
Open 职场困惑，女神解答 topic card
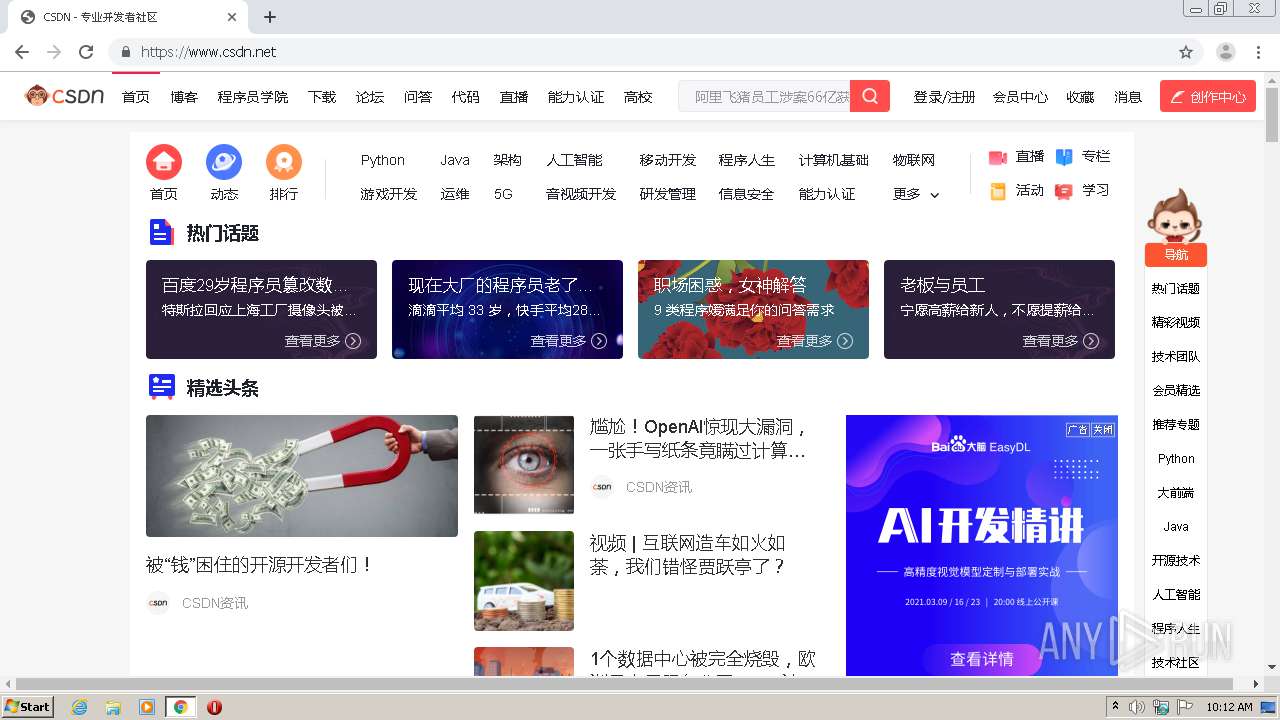click(753, 309)
